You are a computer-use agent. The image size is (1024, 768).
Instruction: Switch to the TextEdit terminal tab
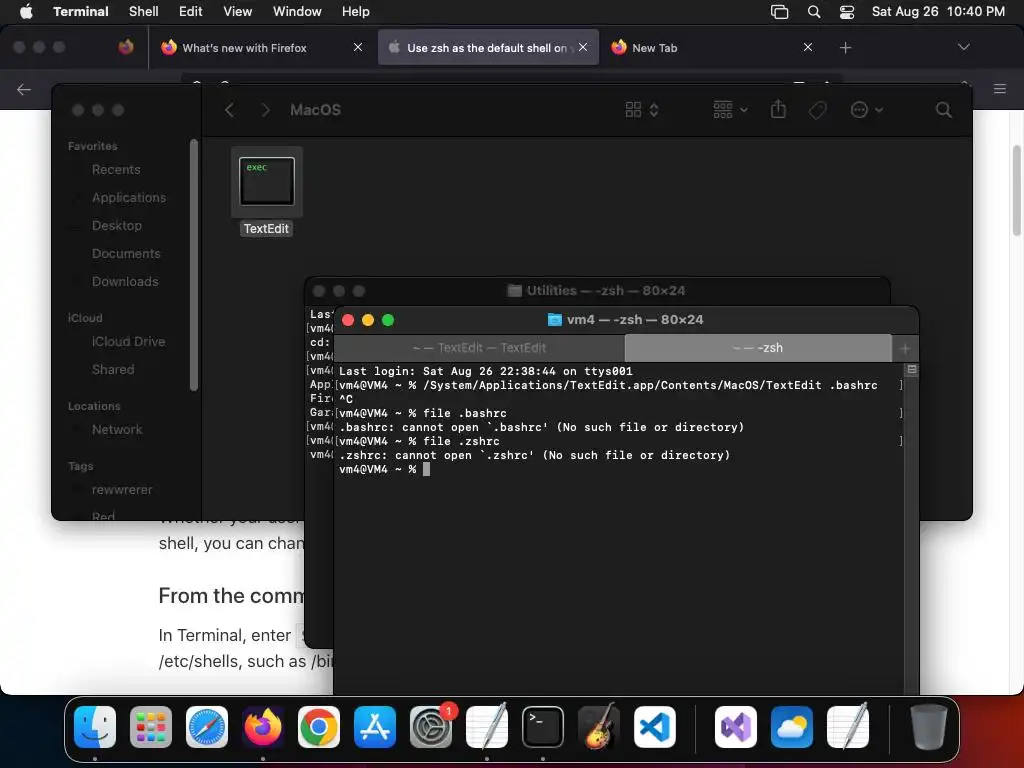click(x=479, y=347)
